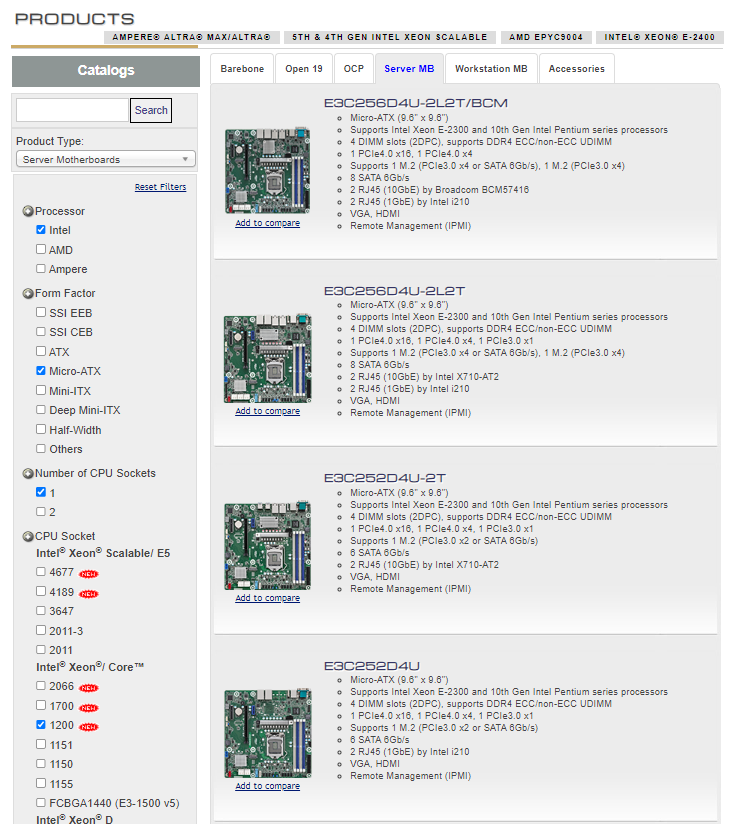The image size is (738, 824).
Task: Enable the SSI EEB form factor
Action: (x=41, y=312)
